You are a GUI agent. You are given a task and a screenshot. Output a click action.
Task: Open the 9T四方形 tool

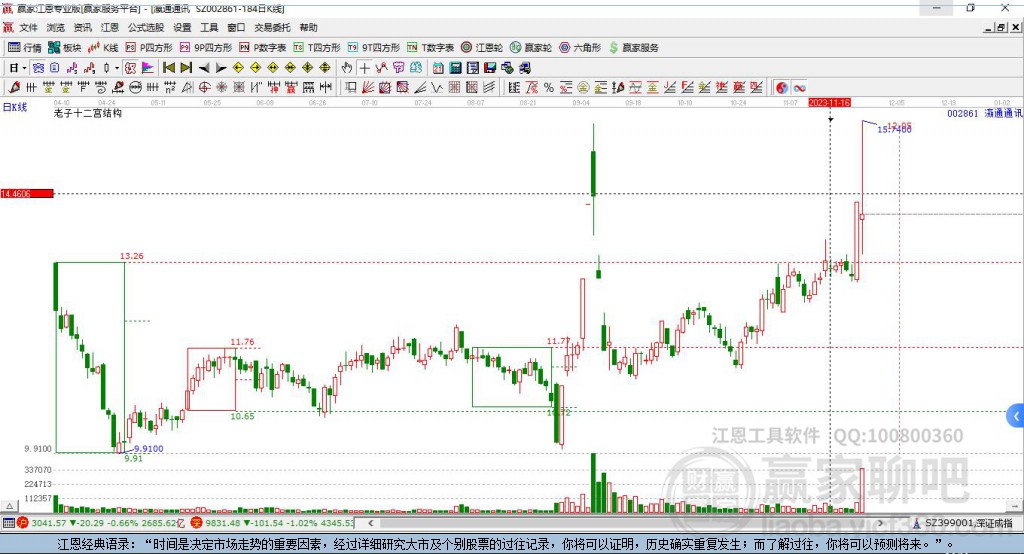click(x=374, y=48)
